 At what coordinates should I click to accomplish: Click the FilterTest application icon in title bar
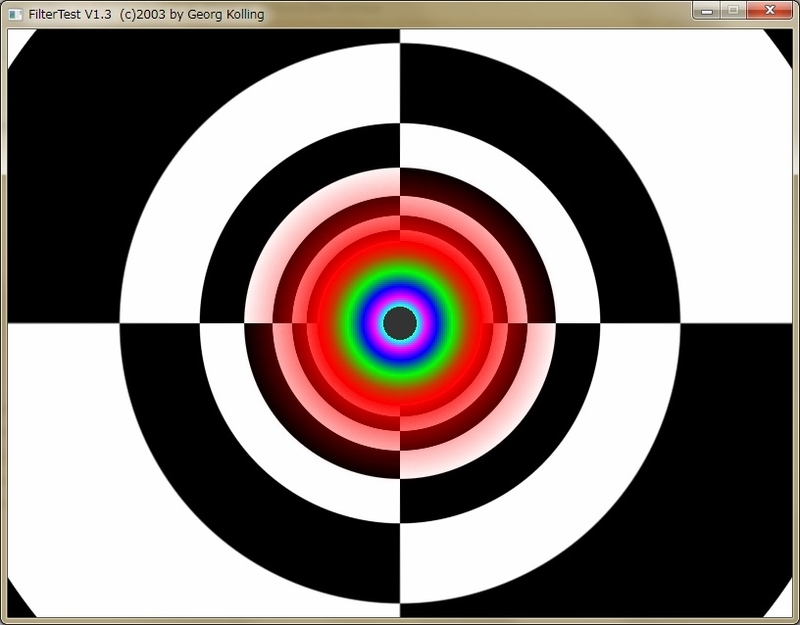click(x=15, y=14)
